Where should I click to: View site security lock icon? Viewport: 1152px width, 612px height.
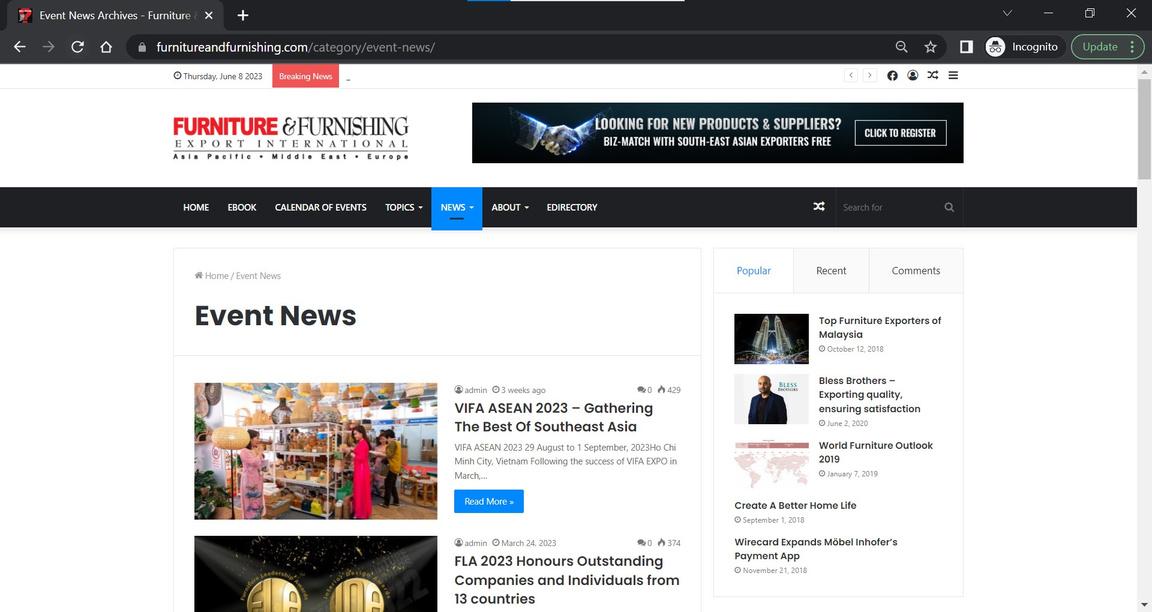click(142, 47)
